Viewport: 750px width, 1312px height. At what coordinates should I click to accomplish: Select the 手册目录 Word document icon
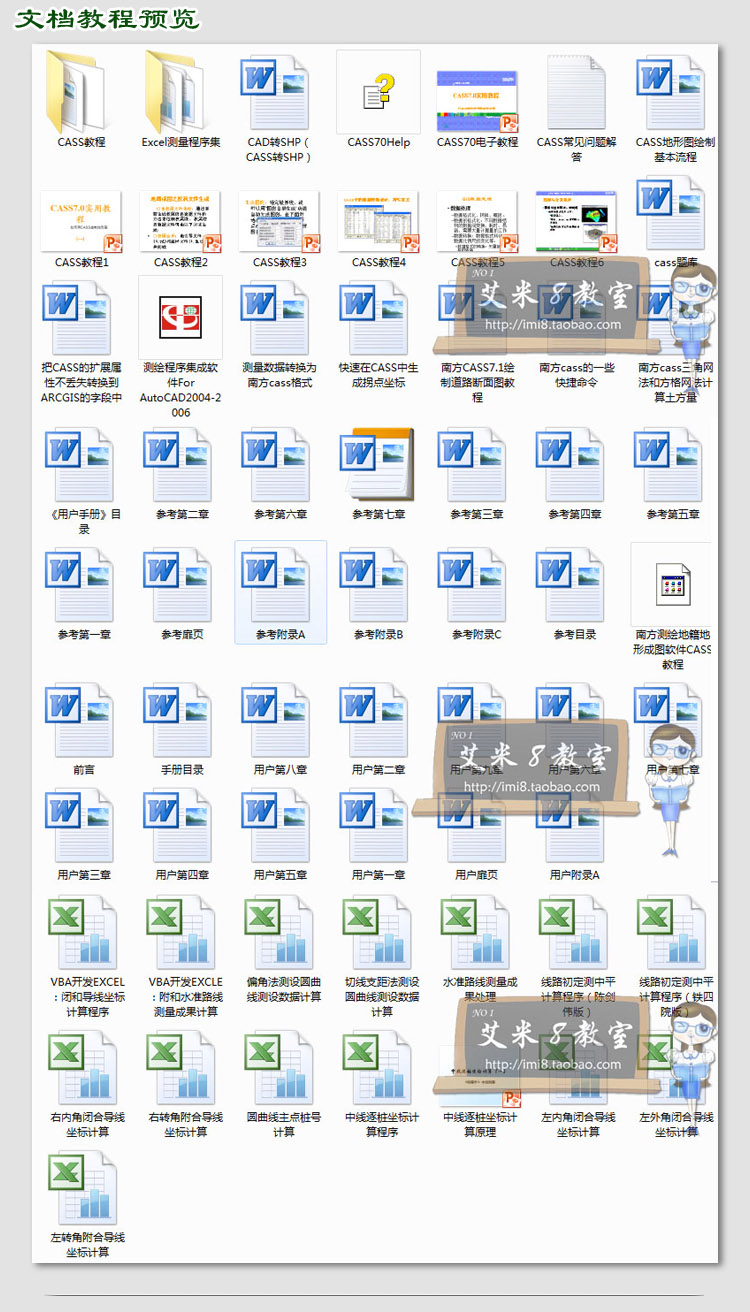point(179,722)
